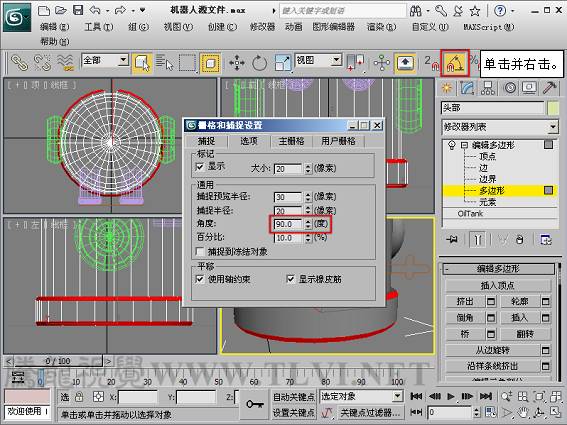The image size is (567, 425).
Task: Undo the last action
Action: point(95,10)
